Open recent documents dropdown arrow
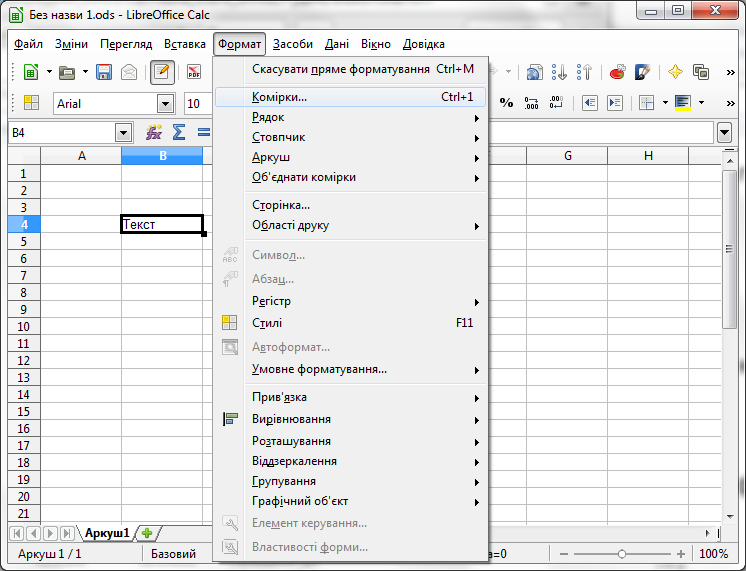Image resolution: width=746 pixels, height=571 pixels. pos(85,72)
